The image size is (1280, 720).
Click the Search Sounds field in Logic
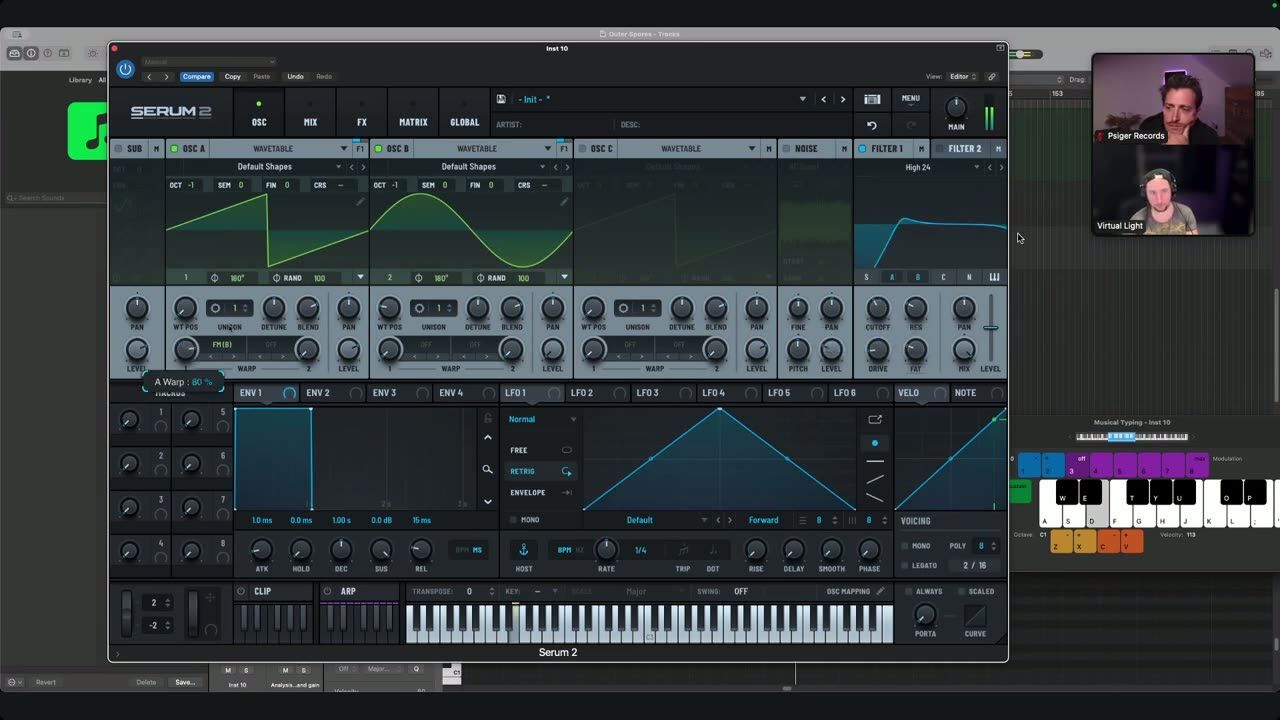pyautogui.click(x=55, y=198)
